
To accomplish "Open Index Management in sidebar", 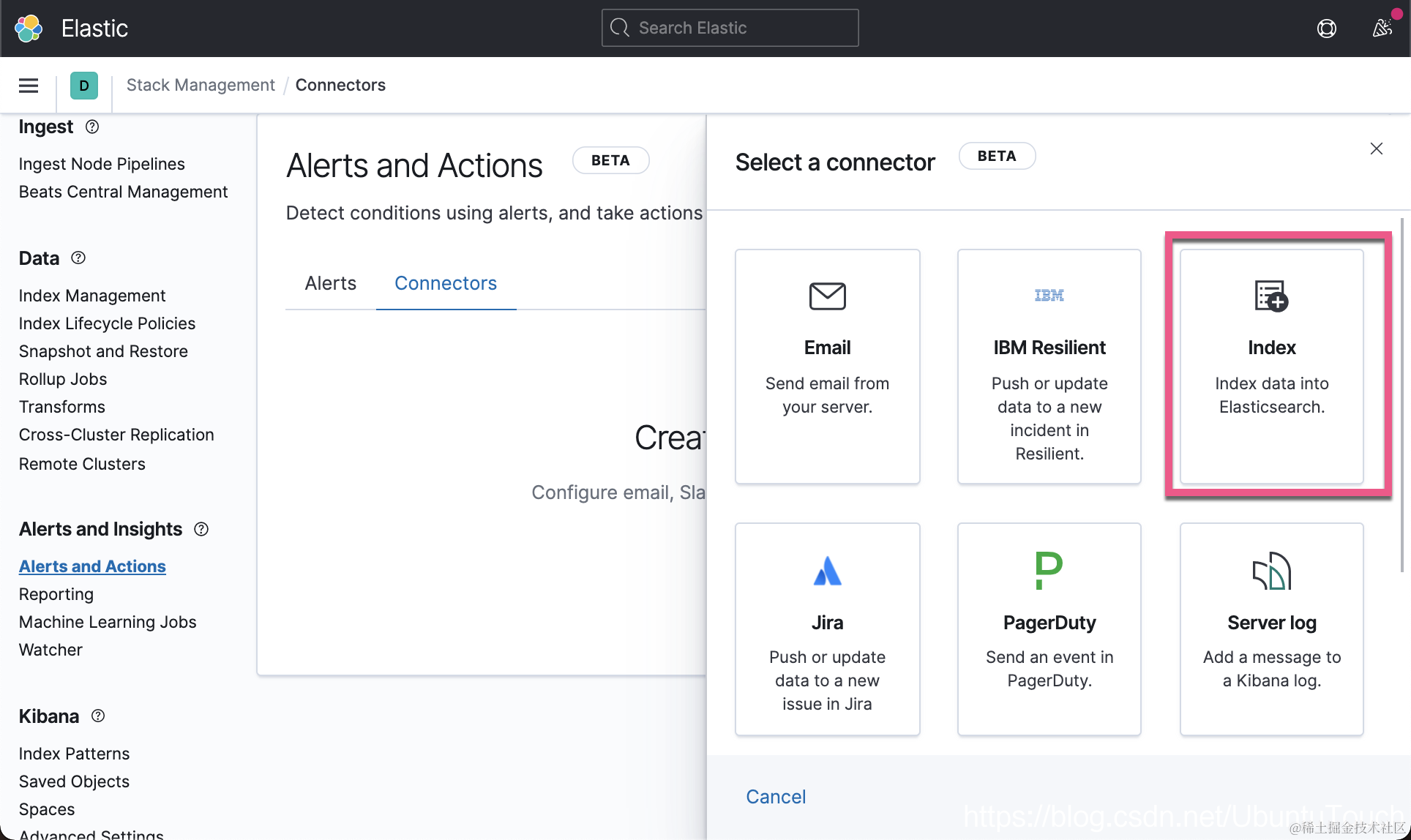I will 92,296.
